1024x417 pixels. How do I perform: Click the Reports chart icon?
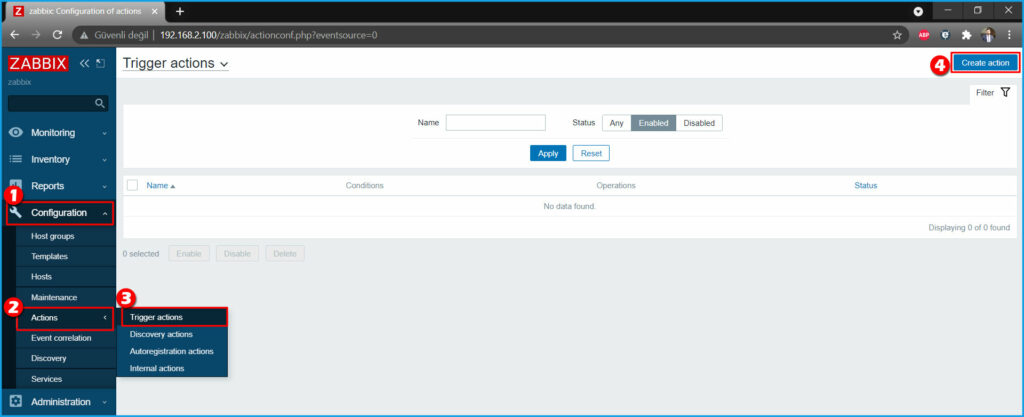point(16,185)
